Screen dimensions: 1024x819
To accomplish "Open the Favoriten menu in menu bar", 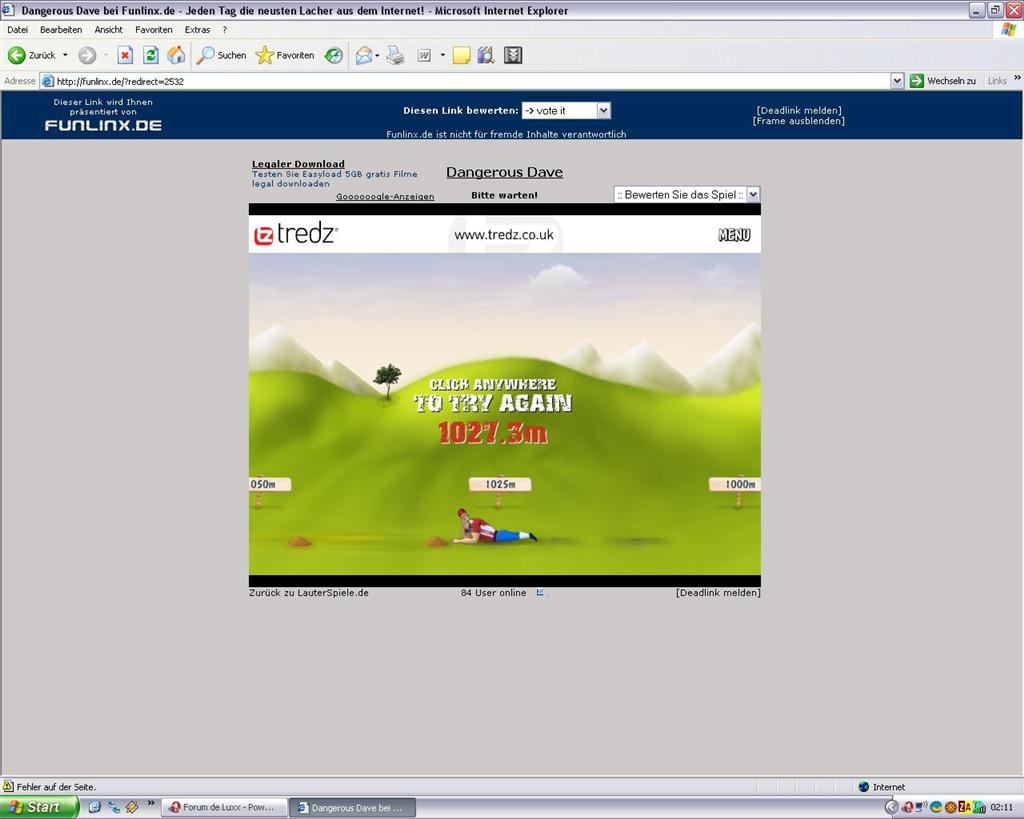I will click(153, 30).
